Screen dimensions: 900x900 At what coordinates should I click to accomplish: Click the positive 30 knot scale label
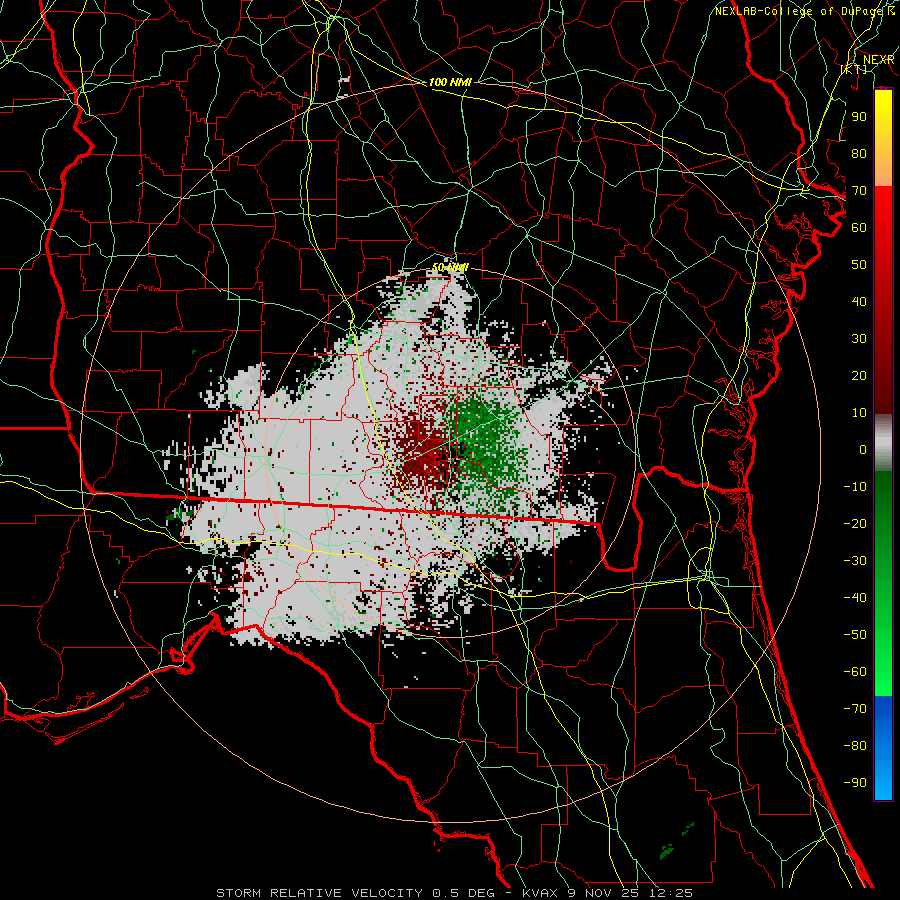pos(859,339)
